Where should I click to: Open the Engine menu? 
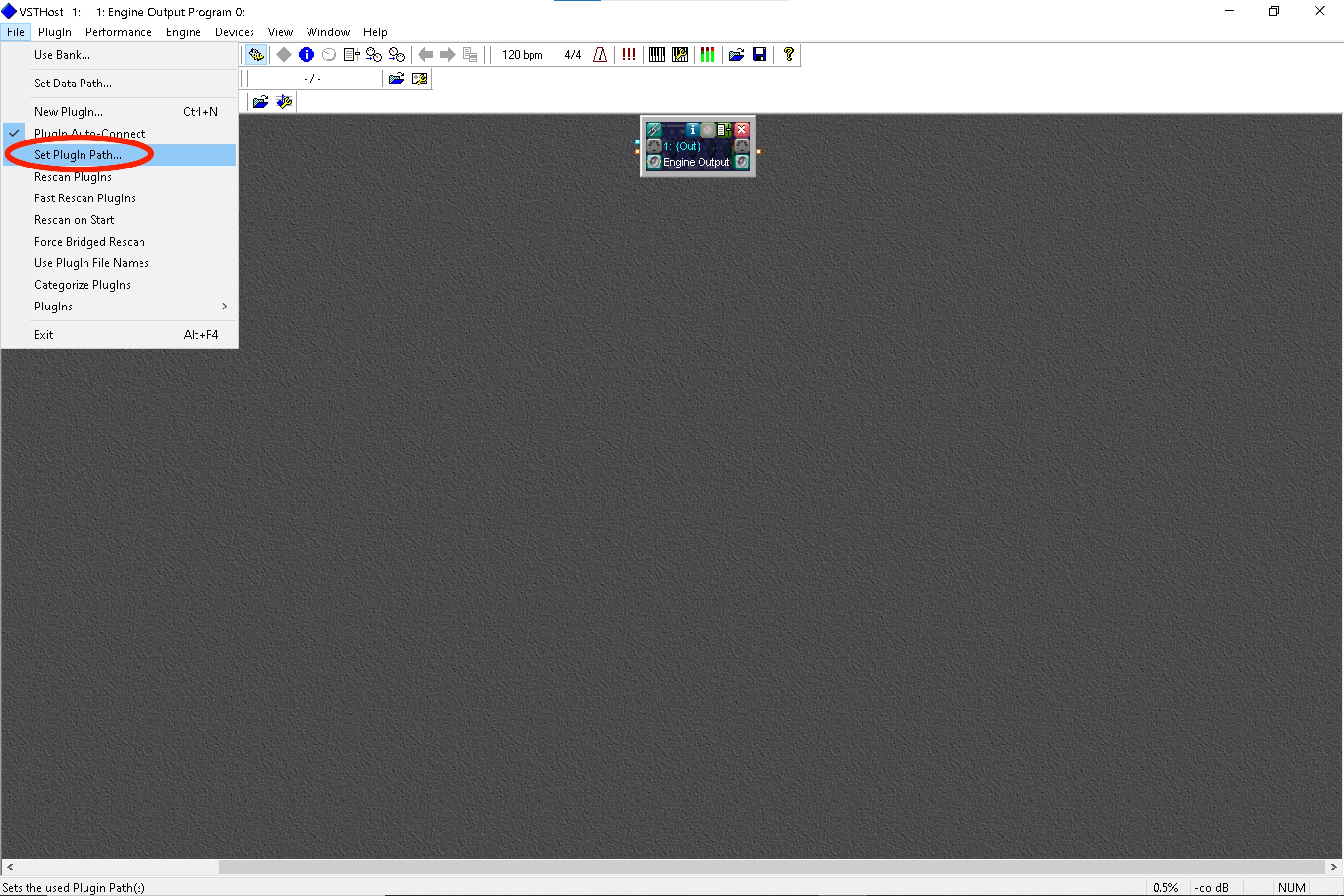[183, 32]
